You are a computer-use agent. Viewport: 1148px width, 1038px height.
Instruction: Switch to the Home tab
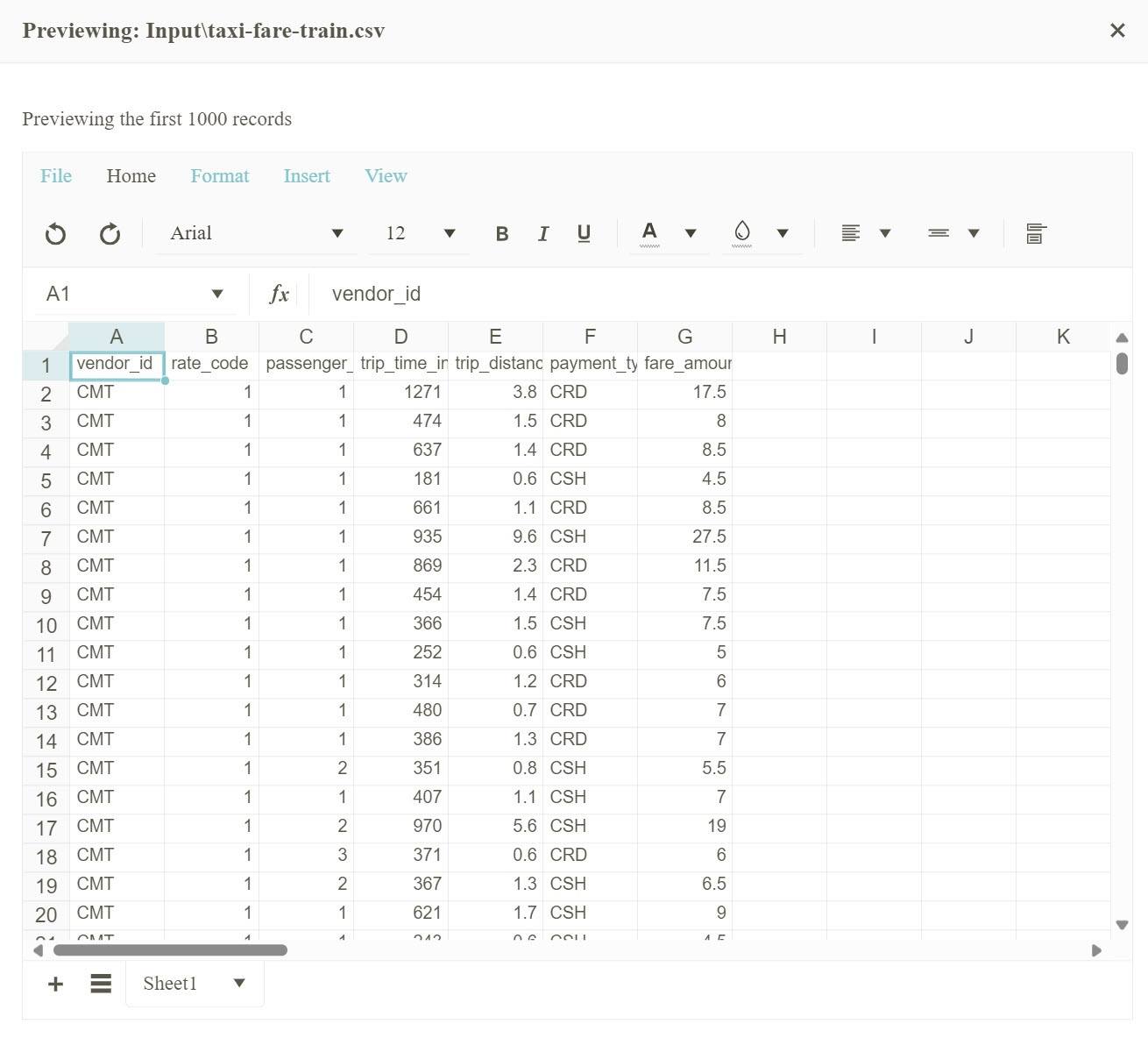point(131,176)
